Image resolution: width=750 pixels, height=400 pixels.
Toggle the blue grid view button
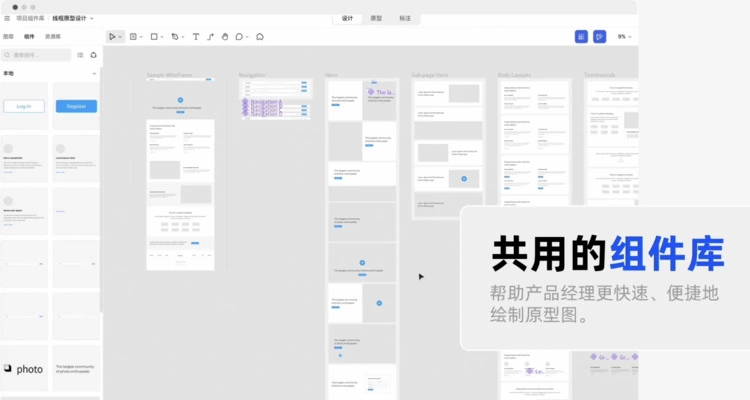point(581,37)
